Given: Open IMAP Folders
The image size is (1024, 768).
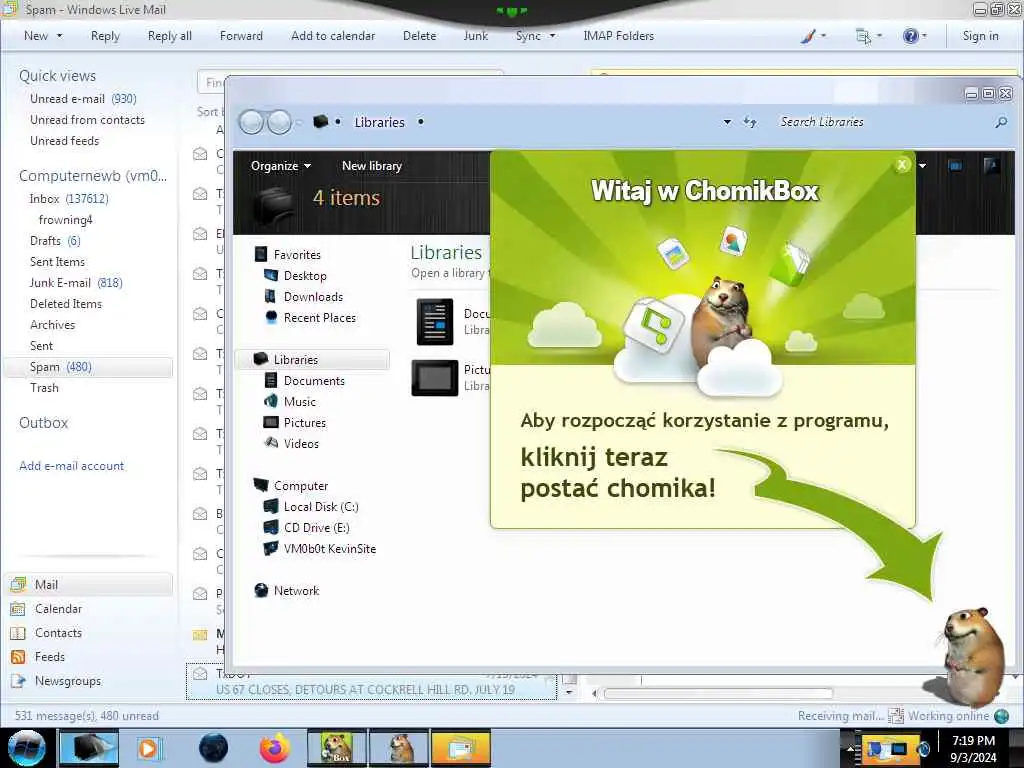Looking at the screenshot, I should coord(618,36).
